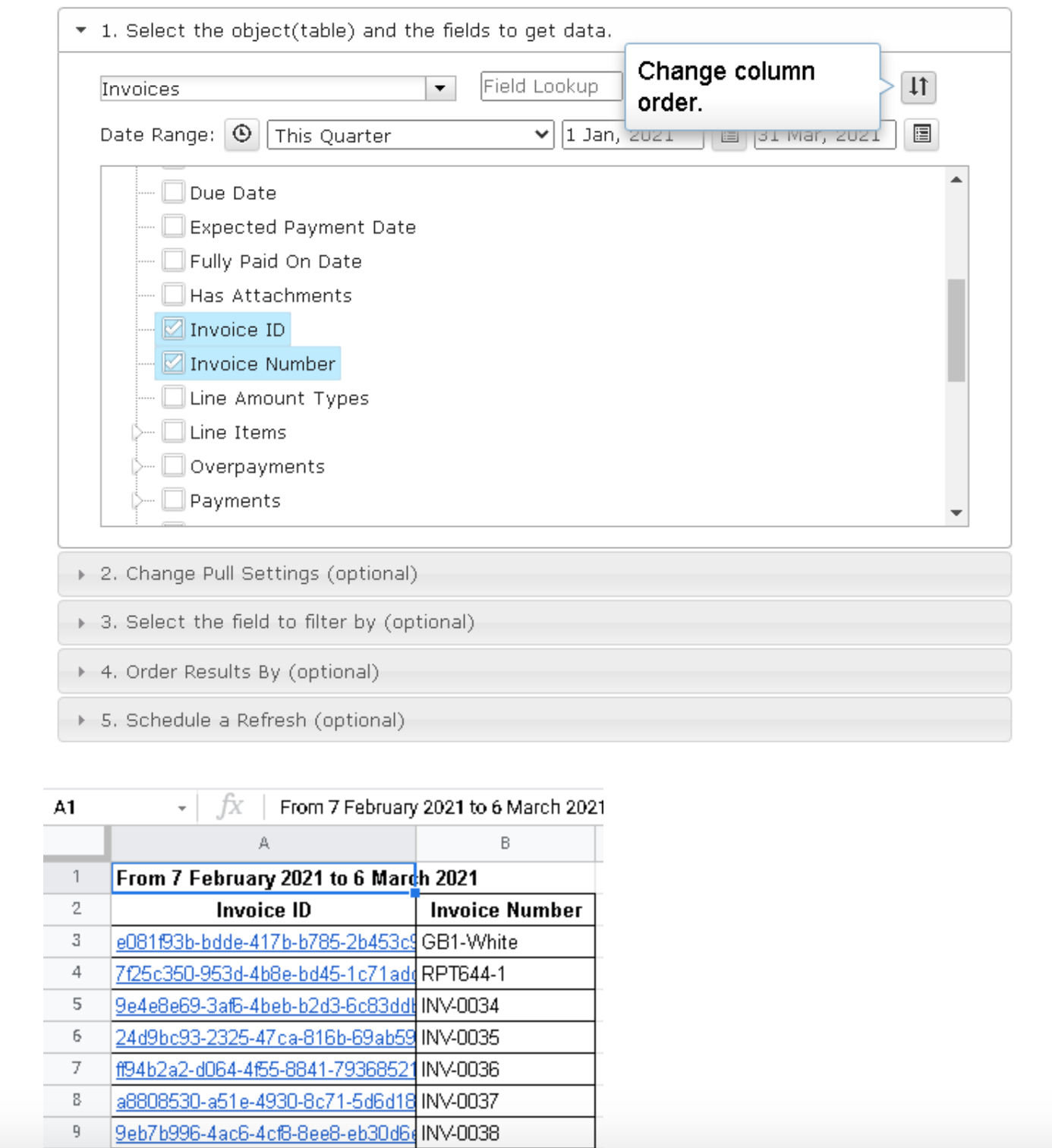Check the Overpayments field
Image resolution: width=1052 pixels, height=1148 pixels.
pyautogui.click(x=174, y=465)
